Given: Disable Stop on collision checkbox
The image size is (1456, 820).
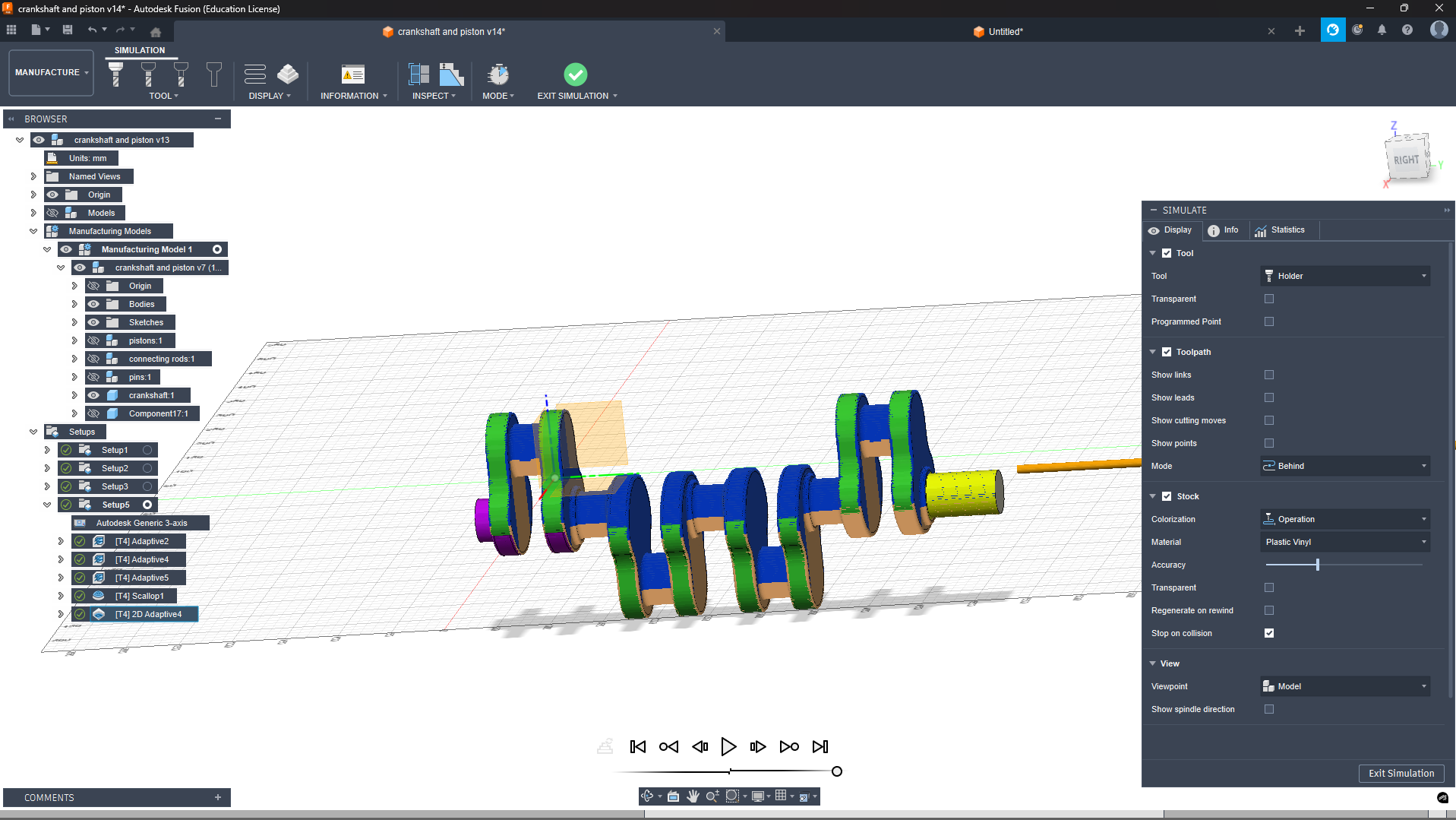Looking at the screenshot, I should coord(1269,633).
